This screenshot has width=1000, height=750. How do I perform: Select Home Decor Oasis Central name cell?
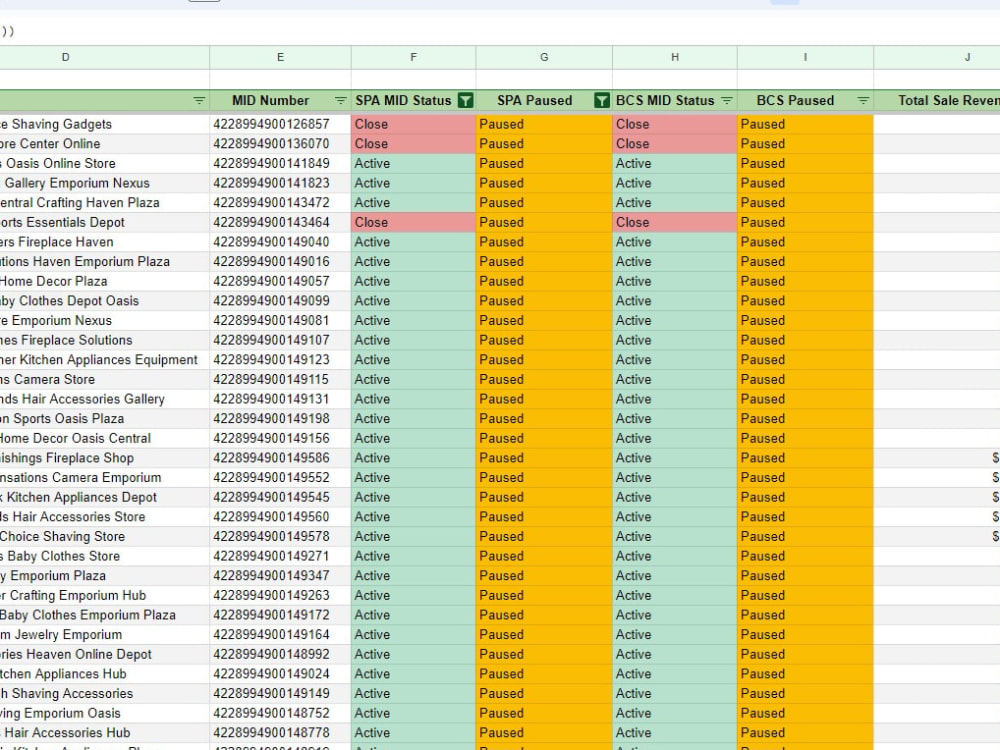coord(105,439)
